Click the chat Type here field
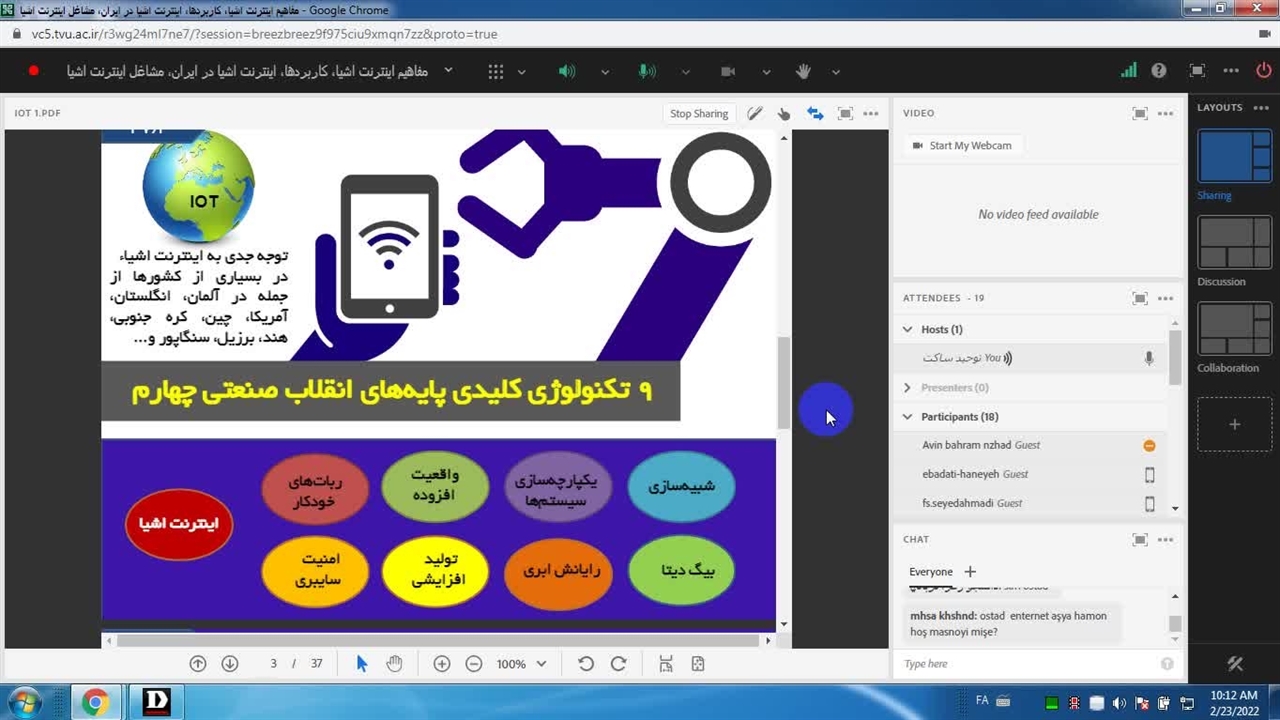1280x720 pixels. pyautogui.click(x=1025, y=664)
